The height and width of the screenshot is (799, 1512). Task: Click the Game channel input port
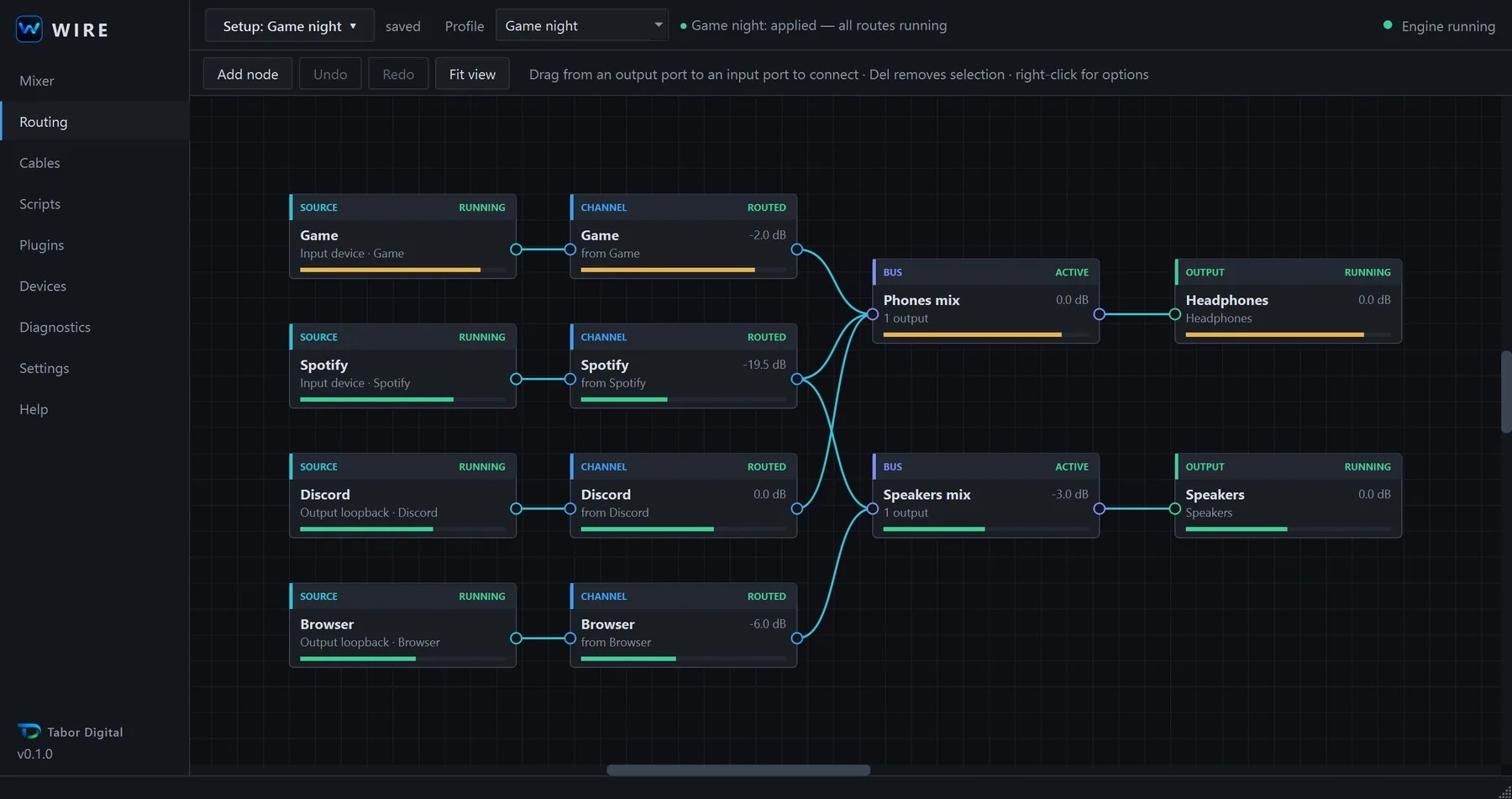coord(570,250)
